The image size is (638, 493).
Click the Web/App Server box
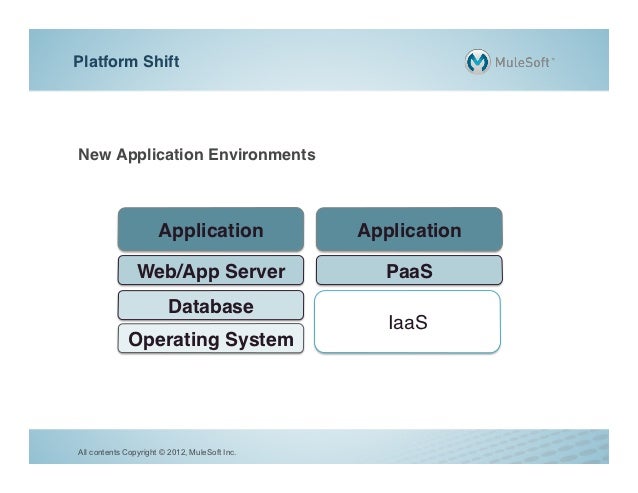(211, 270)
